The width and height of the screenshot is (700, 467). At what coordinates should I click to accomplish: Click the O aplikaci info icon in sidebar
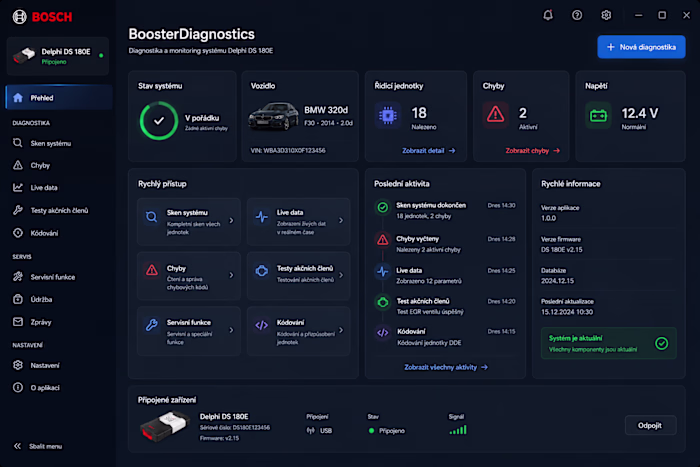coord(17,388)
